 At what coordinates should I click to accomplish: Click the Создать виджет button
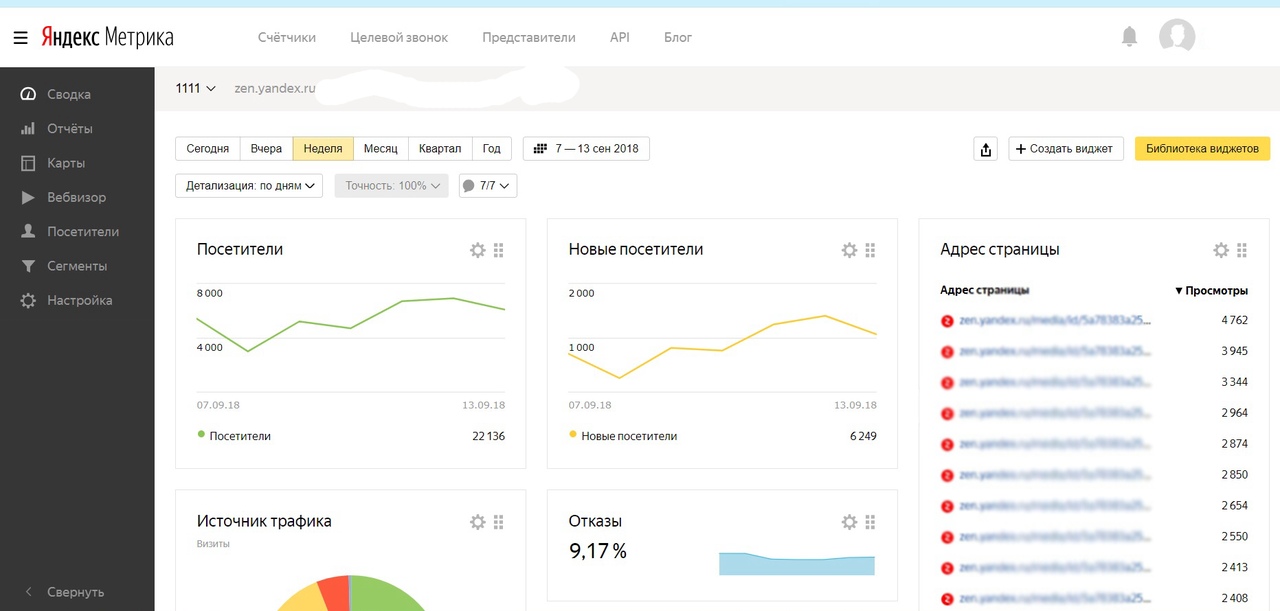pos(1066,149)
